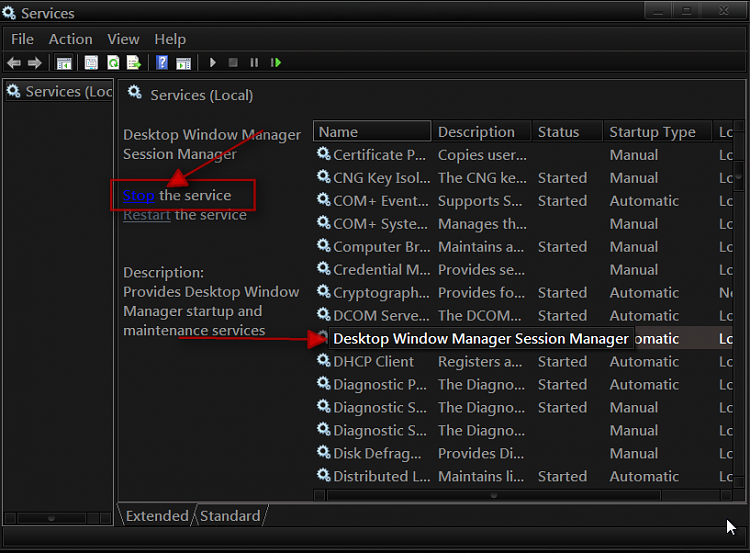750x553 pixels.
Task: Select the COM+ Event... service name
Action: tap(381, 201)
